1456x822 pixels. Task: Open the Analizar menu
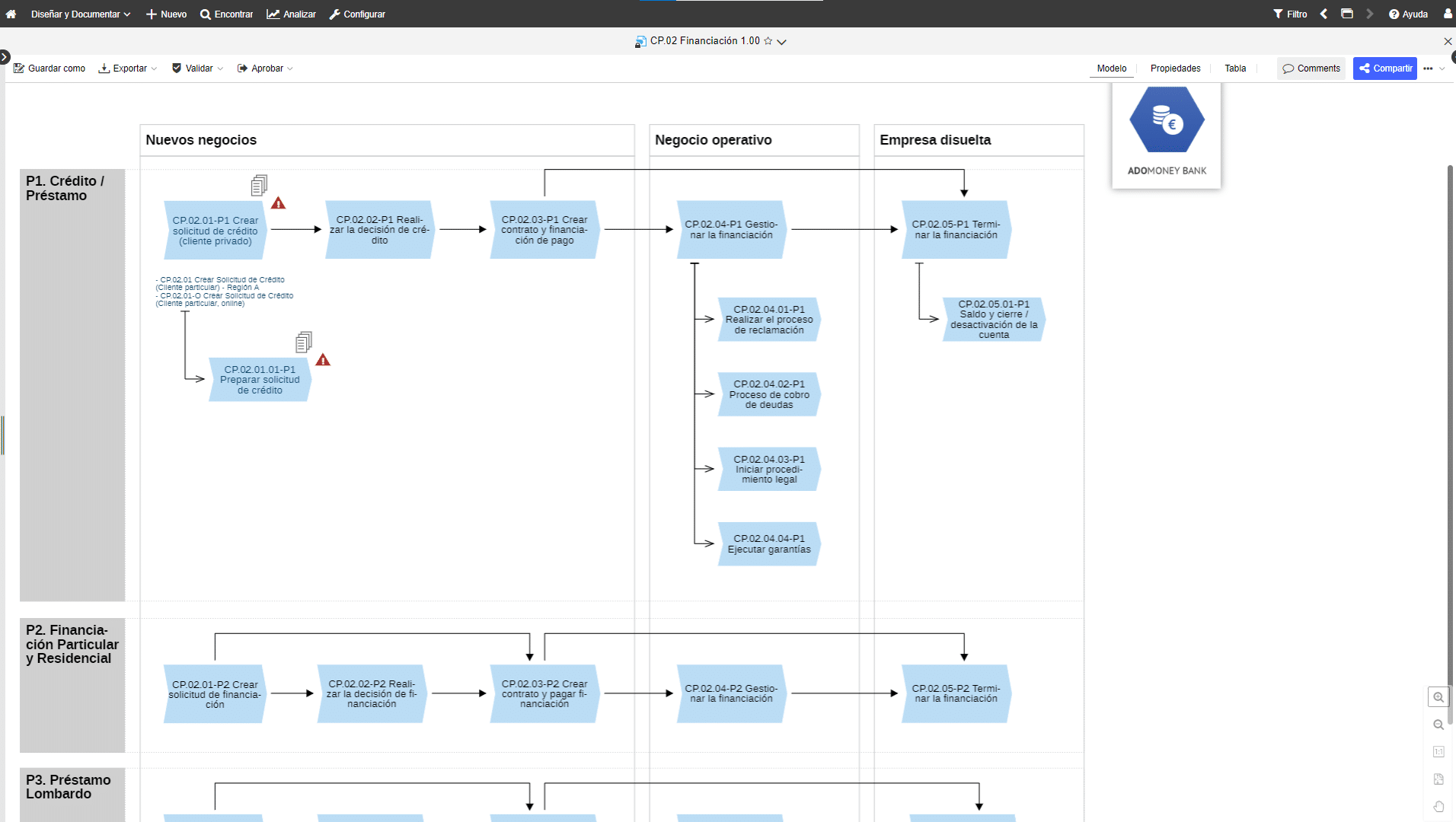[x=292, y=14]
